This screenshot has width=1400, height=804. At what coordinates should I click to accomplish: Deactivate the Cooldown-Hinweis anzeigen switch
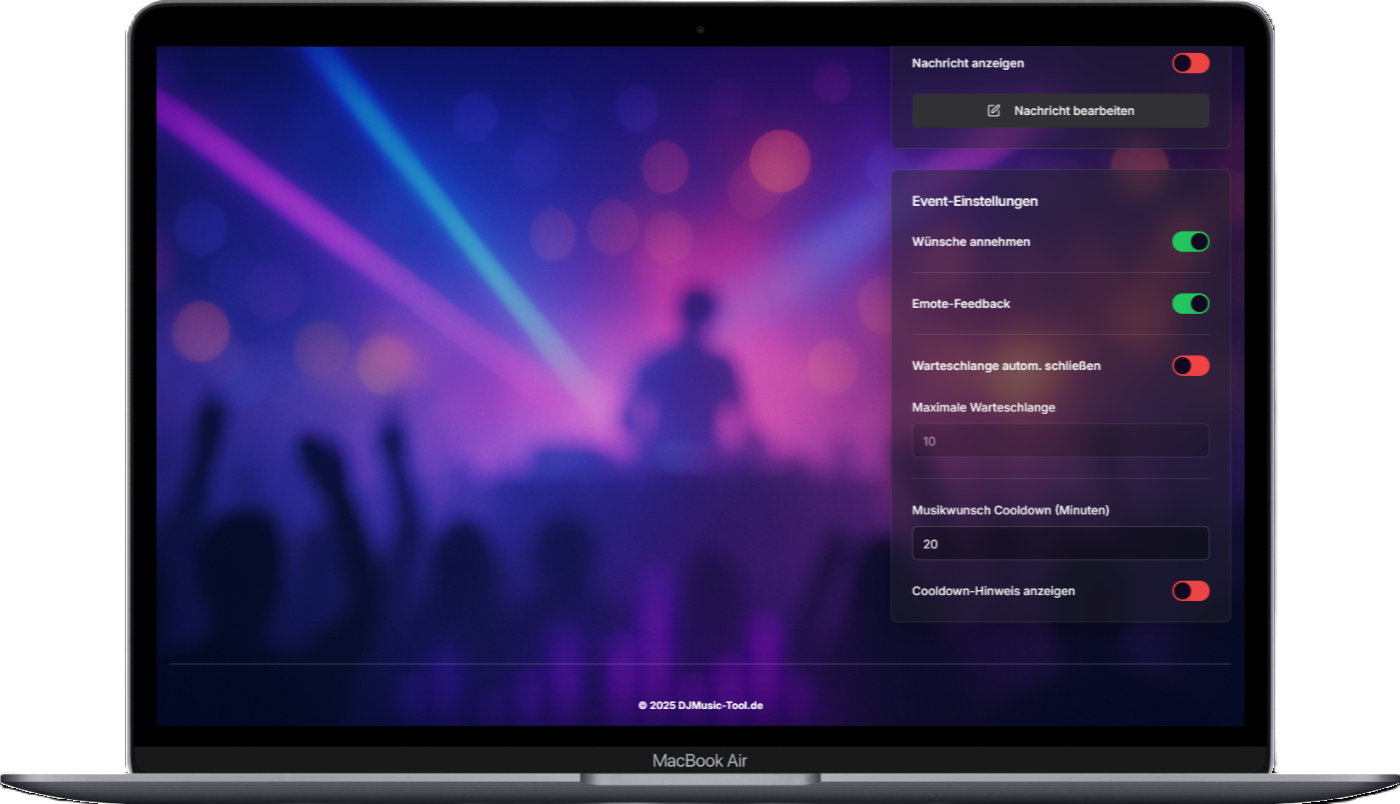pos(1189,591)
